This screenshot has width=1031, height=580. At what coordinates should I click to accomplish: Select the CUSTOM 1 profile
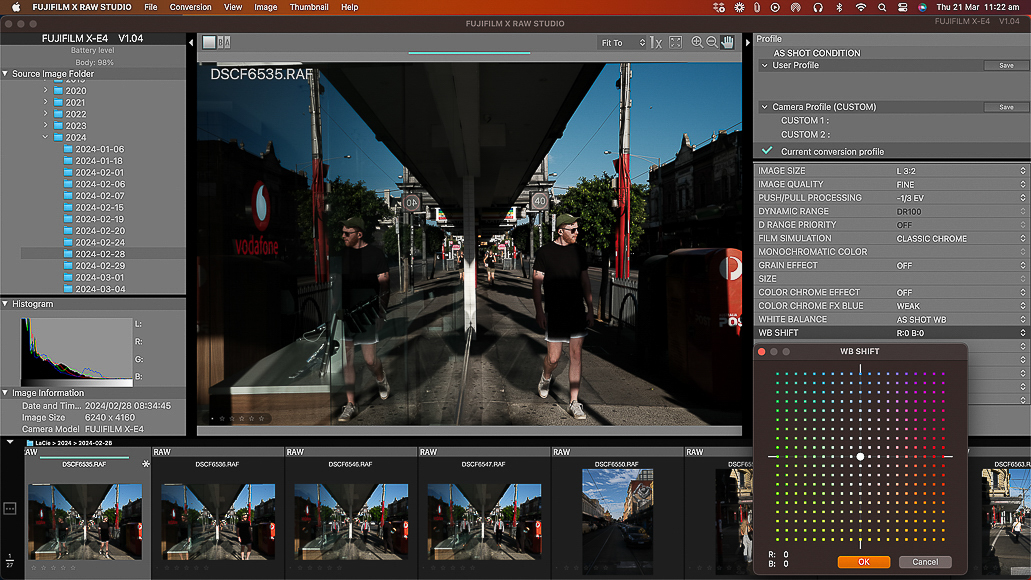pyautogui.click(x=805, y=120)
